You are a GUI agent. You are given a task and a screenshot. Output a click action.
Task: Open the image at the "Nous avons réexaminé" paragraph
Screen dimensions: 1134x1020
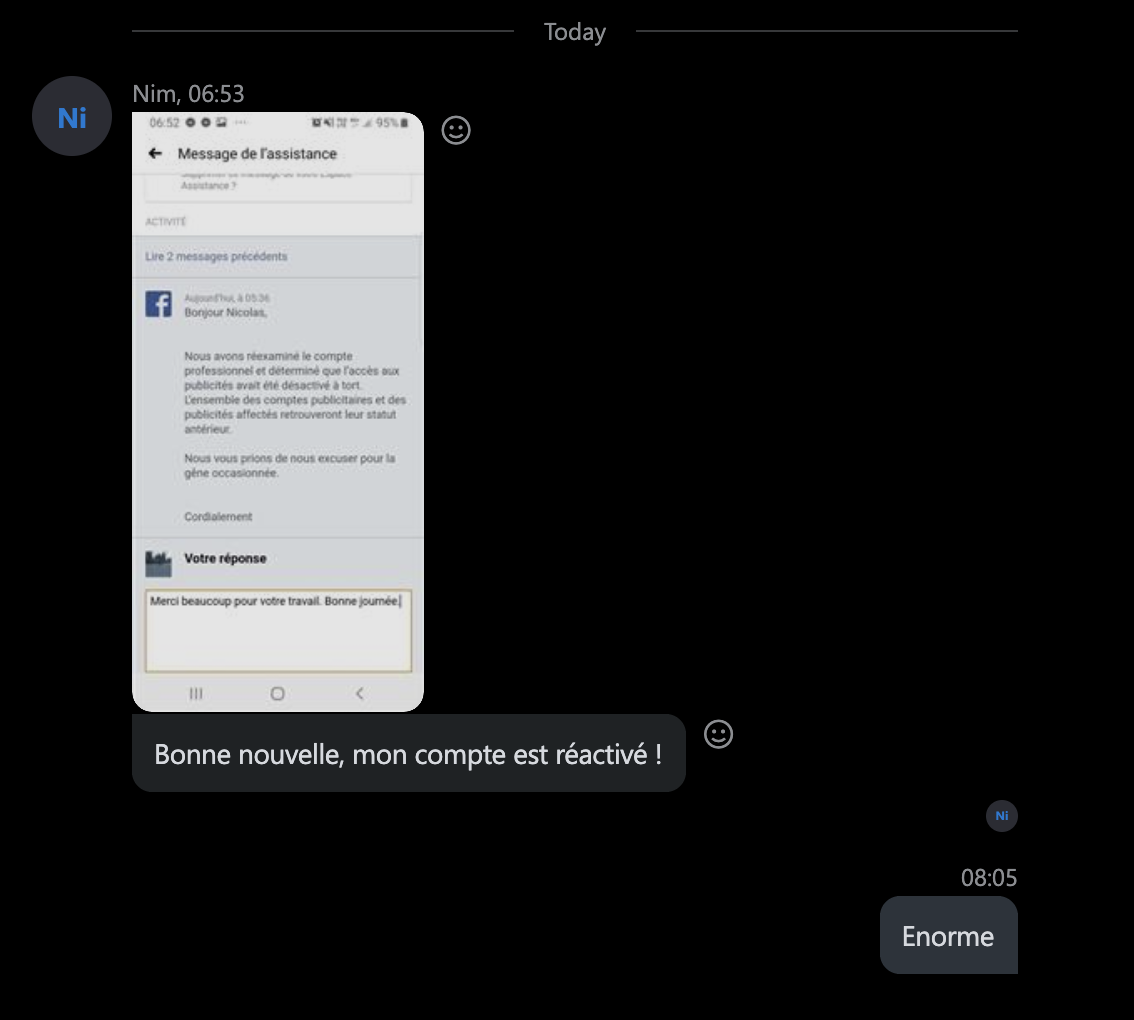pos(295,392)
